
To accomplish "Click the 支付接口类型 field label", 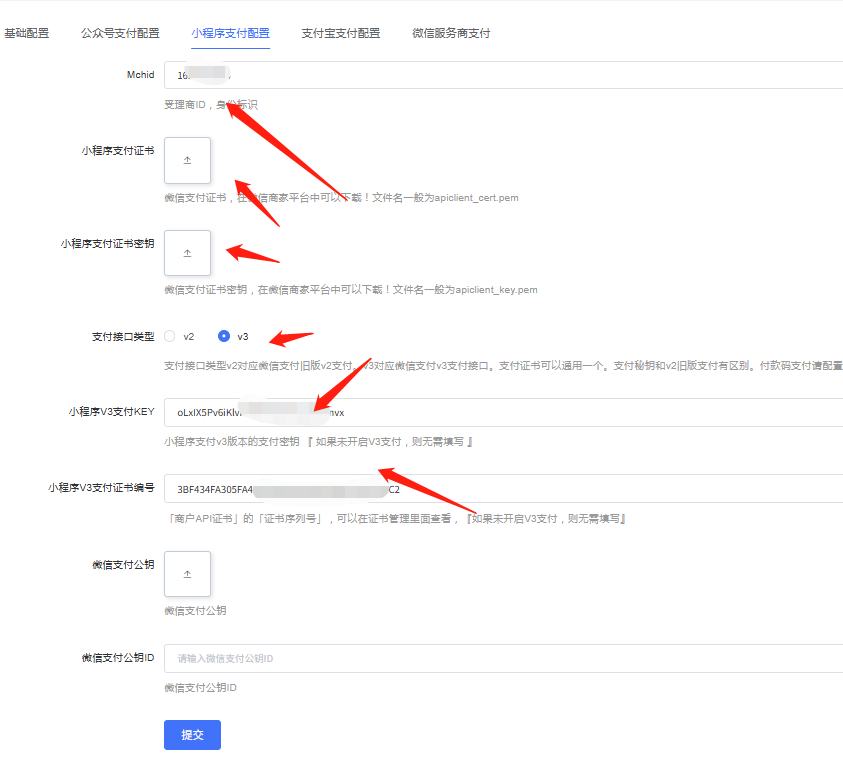I will pyautogui.click(x=125, y=337).
